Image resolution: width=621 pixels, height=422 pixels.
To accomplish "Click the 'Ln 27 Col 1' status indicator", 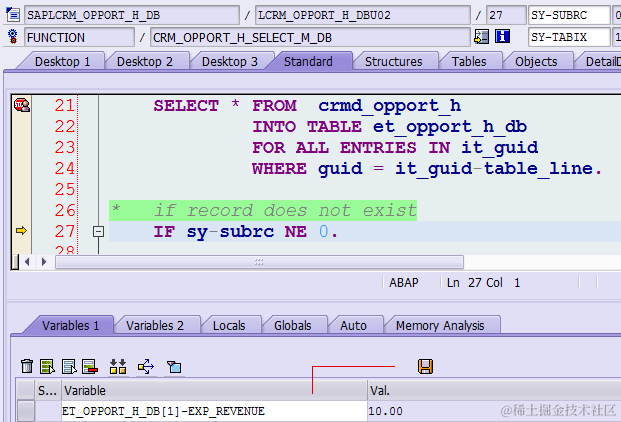I will (x=483, y=283).
